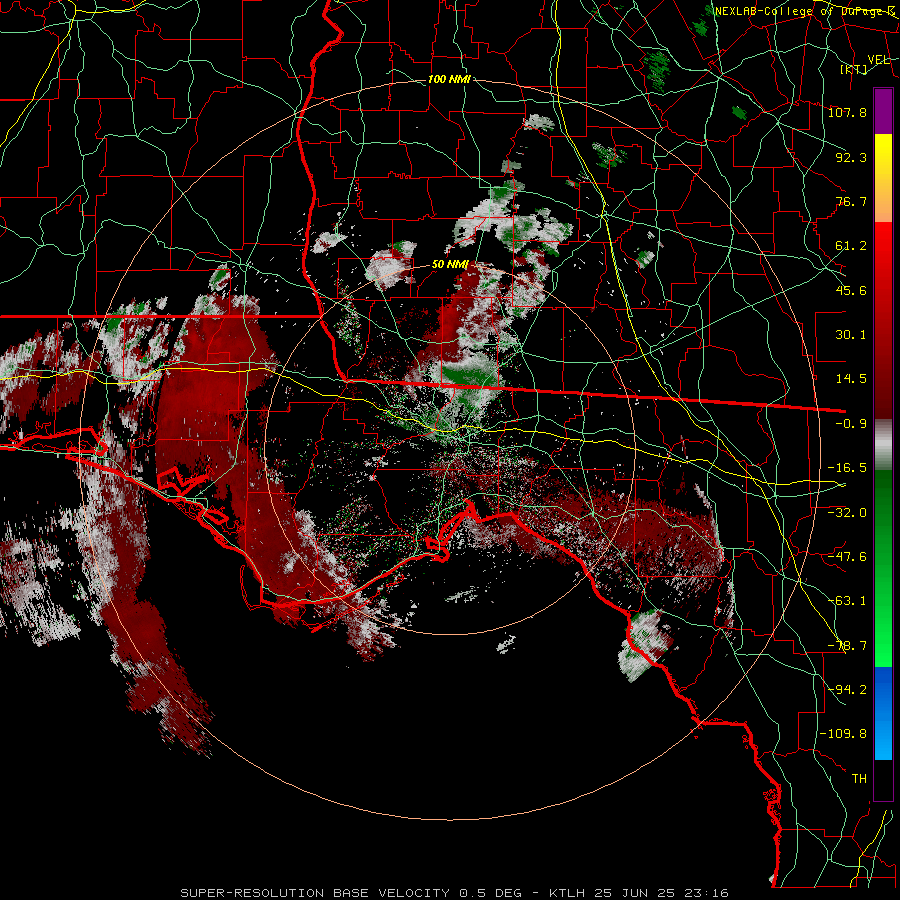The height and width of the screenshot is (900, 900).
Task: Click the yellow-orange segment of the color bar
Action: point(883,178)
